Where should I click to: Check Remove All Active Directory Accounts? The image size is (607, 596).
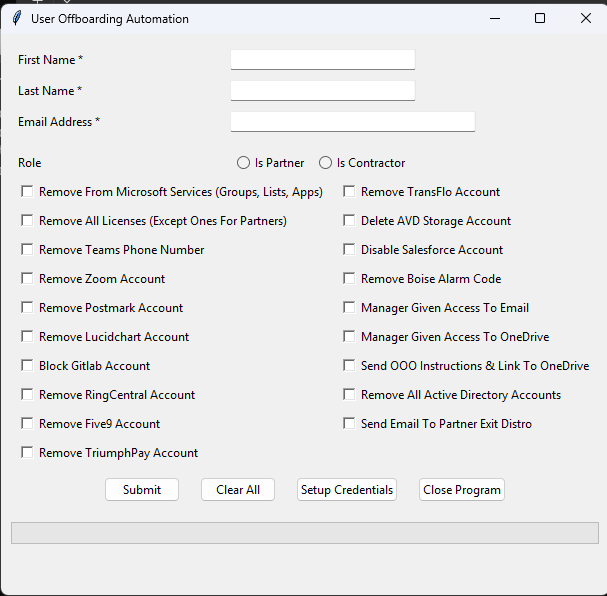point(349,394)
